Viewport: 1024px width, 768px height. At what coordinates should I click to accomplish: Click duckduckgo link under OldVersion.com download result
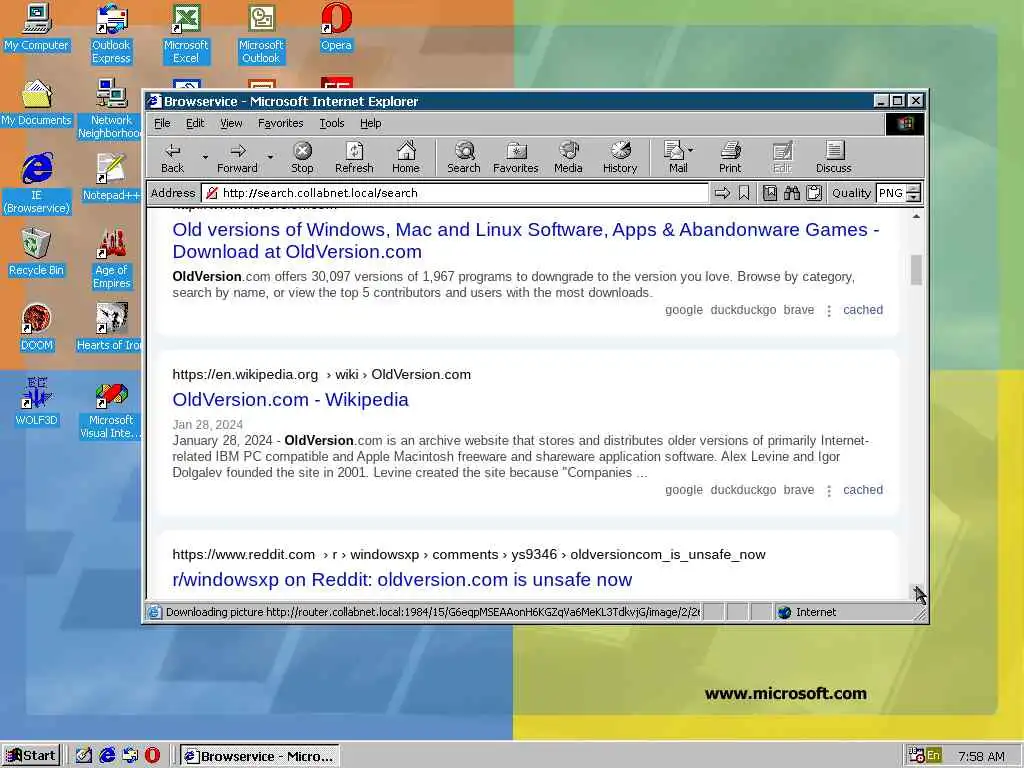pyautogui.click(x=743, y=310)
